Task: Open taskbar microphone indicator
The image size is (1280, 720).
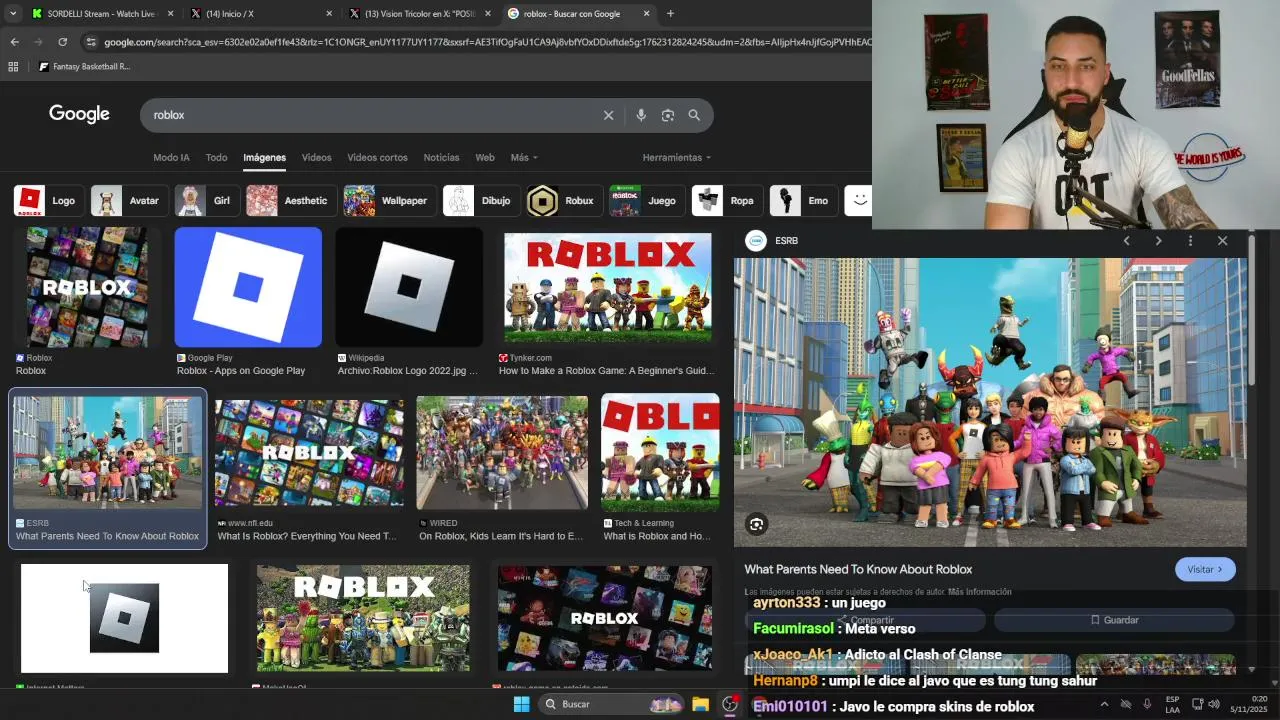Action: [1147, 704]
